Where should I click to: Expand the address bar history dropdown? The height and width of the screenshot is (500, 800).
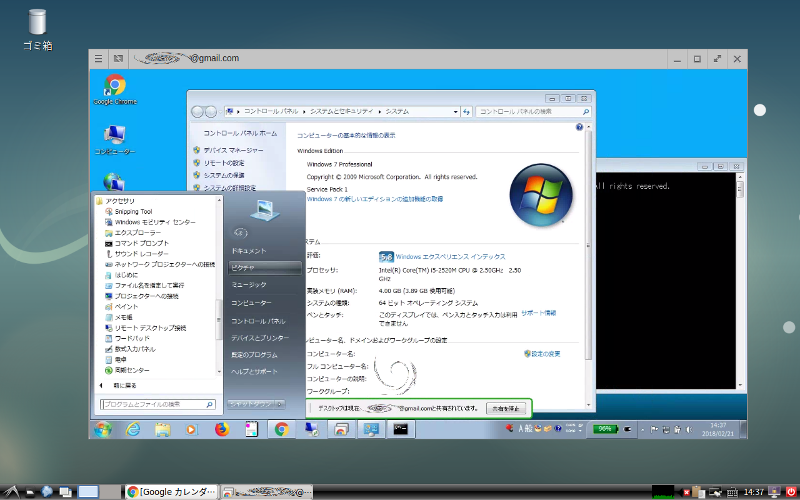pos(456,112)
